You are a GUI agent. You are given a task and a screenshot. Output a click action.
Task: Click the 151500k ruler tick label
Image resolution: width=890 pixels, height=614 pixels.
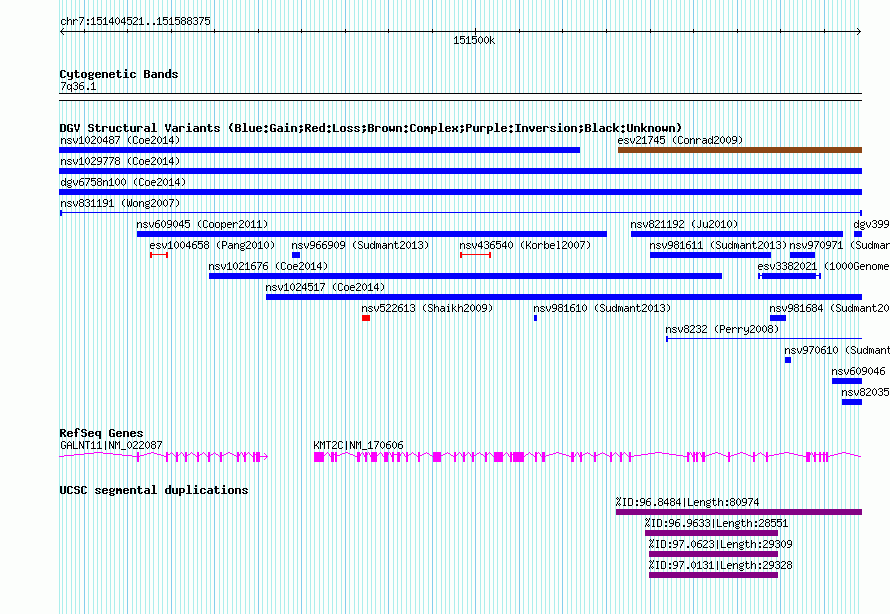pyautogui.click(x=474, y=41)
